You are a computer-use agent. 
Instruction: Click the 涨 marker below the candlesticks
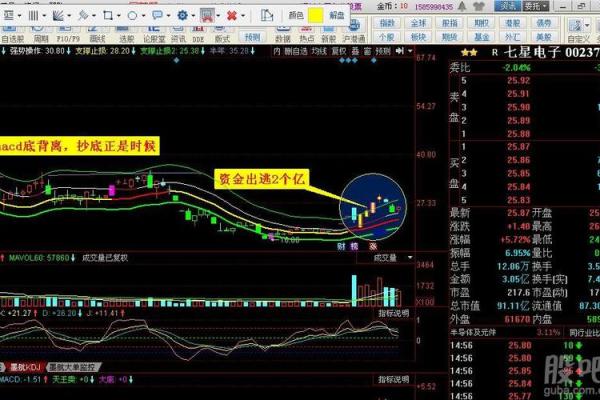[373, 247]
